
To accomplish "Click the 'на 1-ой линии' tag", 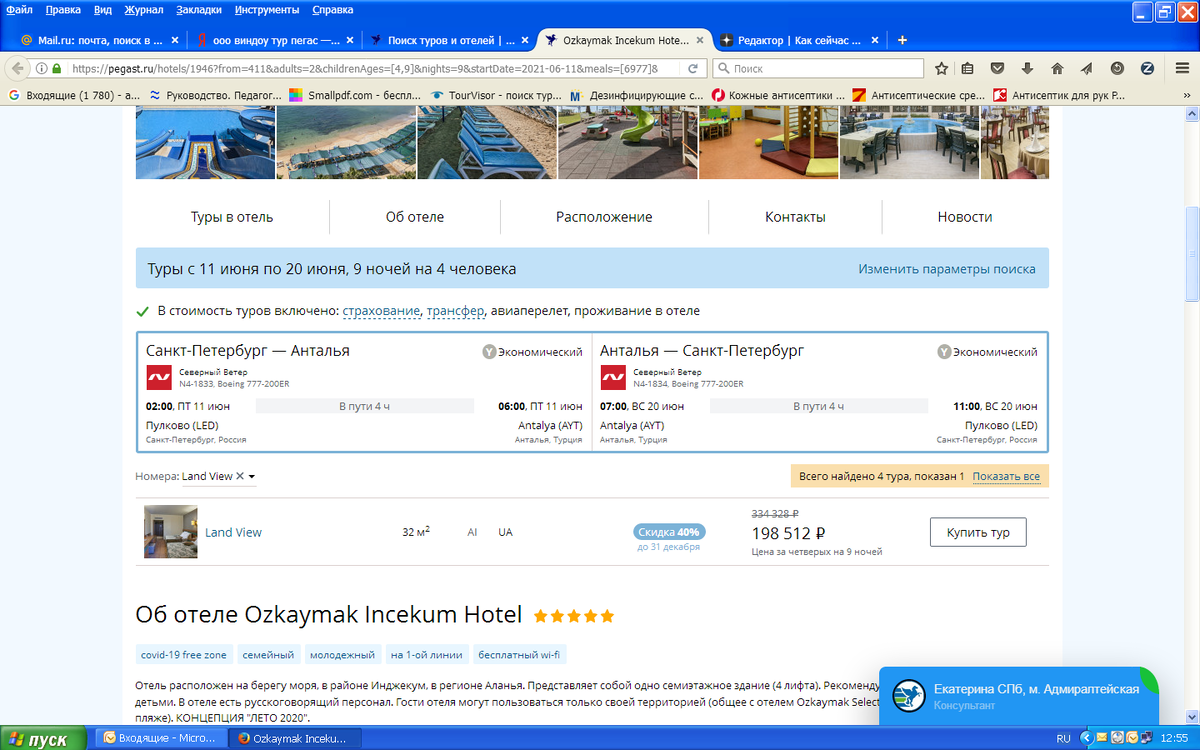I will [426, 655].
